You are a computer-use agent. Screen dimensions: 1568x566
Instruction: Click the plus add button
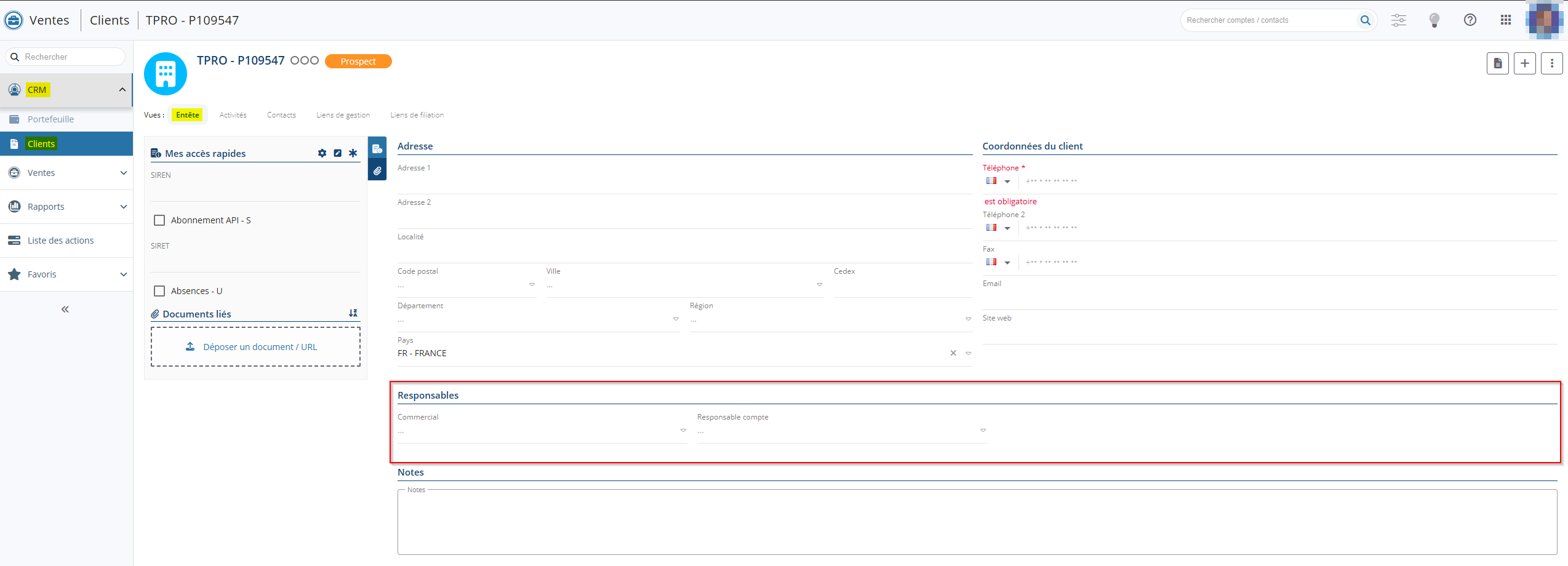tap(1524, 63)
